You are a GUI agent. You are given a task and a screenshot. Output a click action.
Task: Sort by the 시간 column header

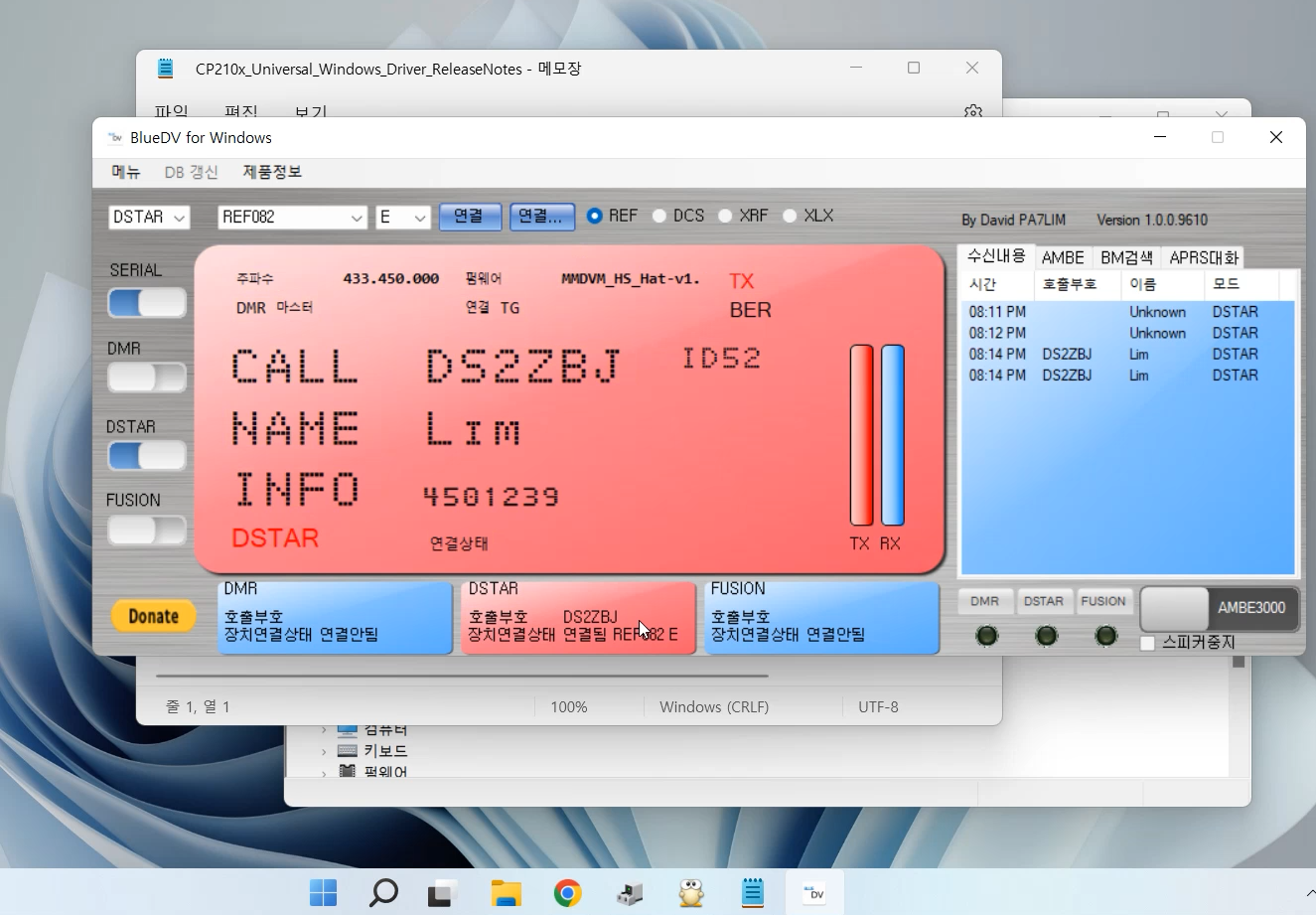tap(997, 284)
